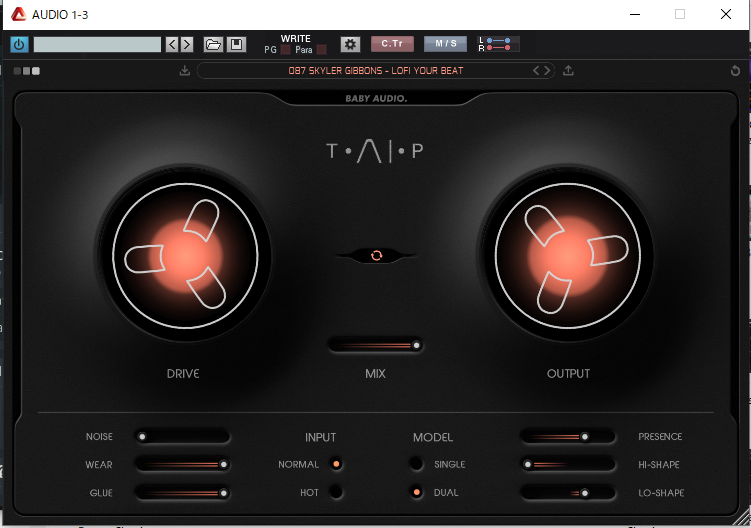This screenshot has height=528, width=751.
Task: Select HOT input mode
Action: click(336, 493)
